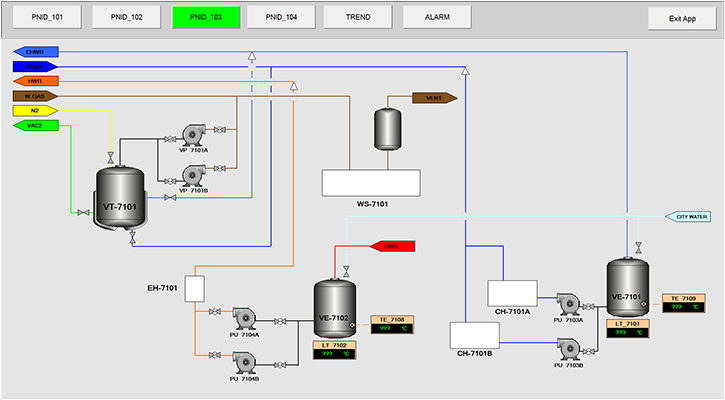Toggle the VAC2 valve beside VT-7101
This screenshot has height=400, width=725.
[x=83, y=213]
